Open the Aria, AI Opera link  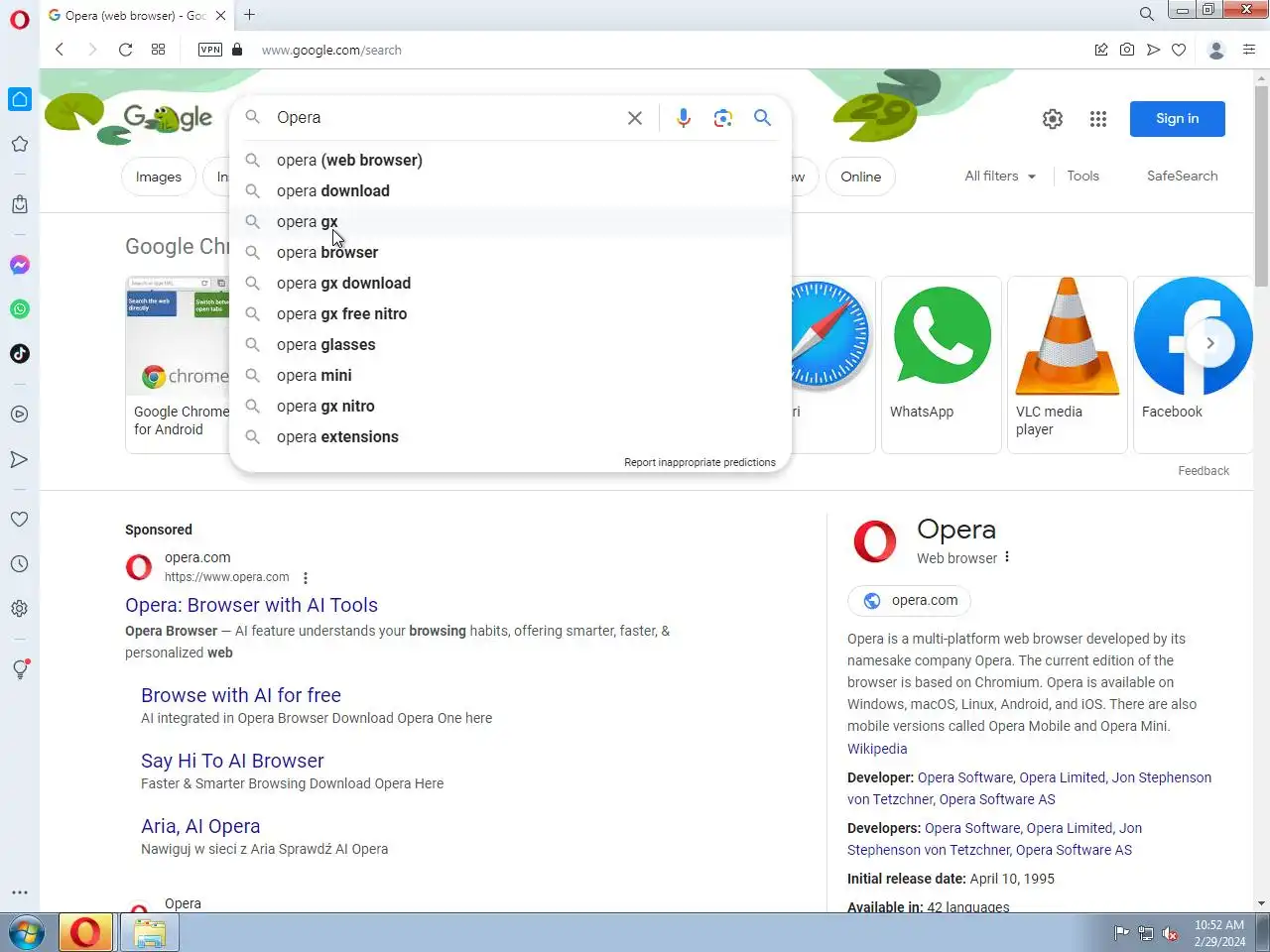coord(200,826)
